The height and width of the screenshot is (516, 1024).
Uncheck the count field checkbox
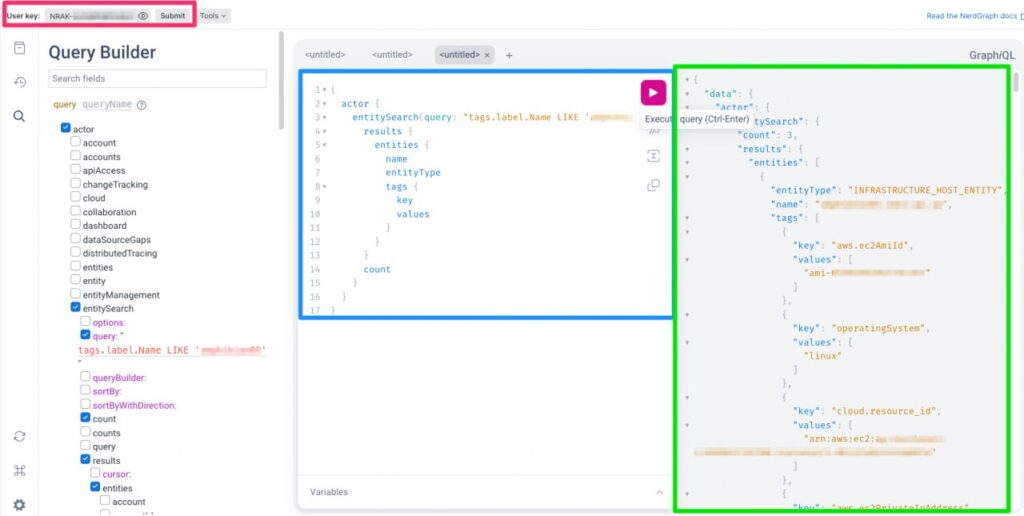(85, 419)
